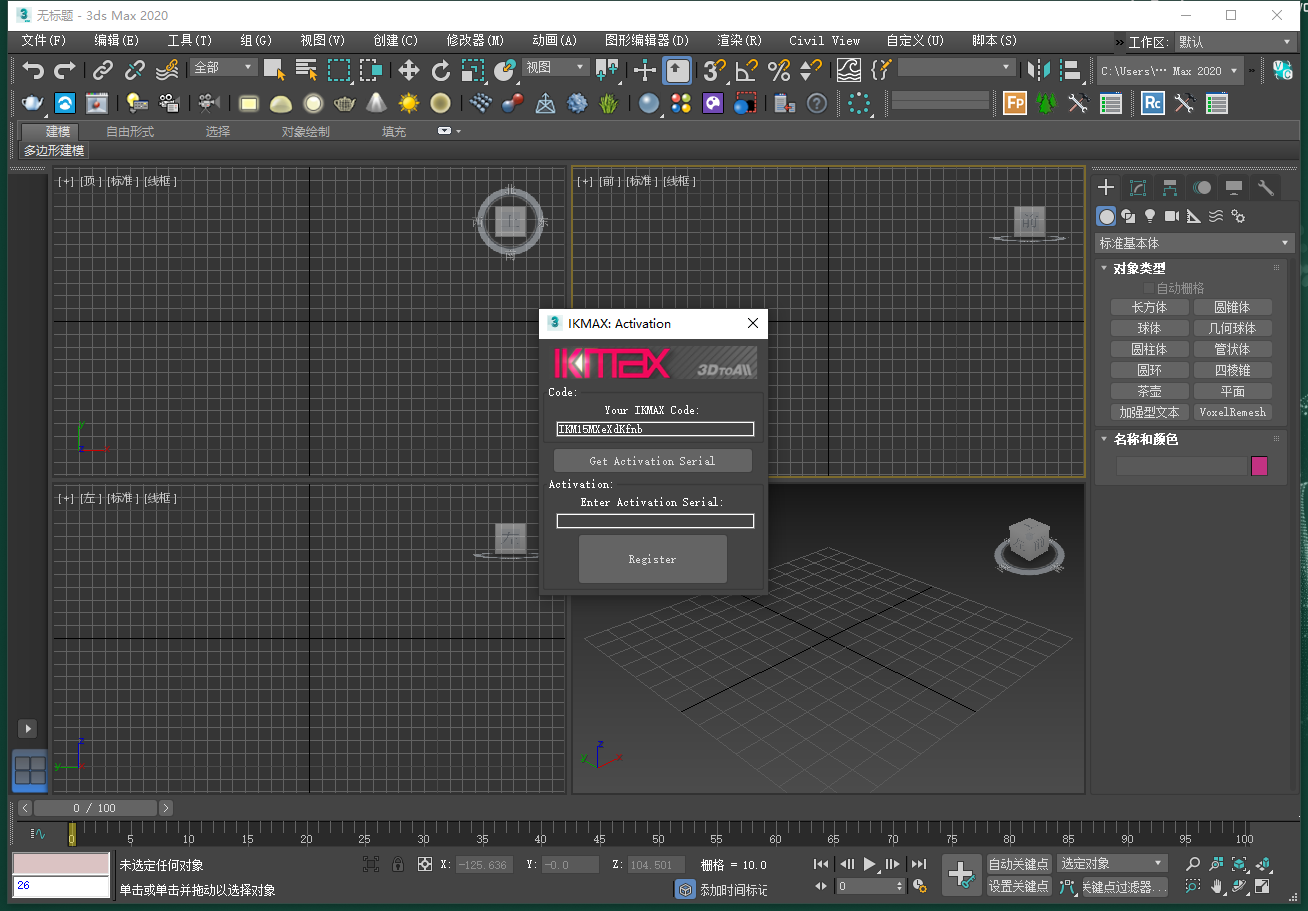This screenshot has width=1308, height=911.
Task: Select the Select and Move tool
Action: pyautogui.click(x=408, y=70)
